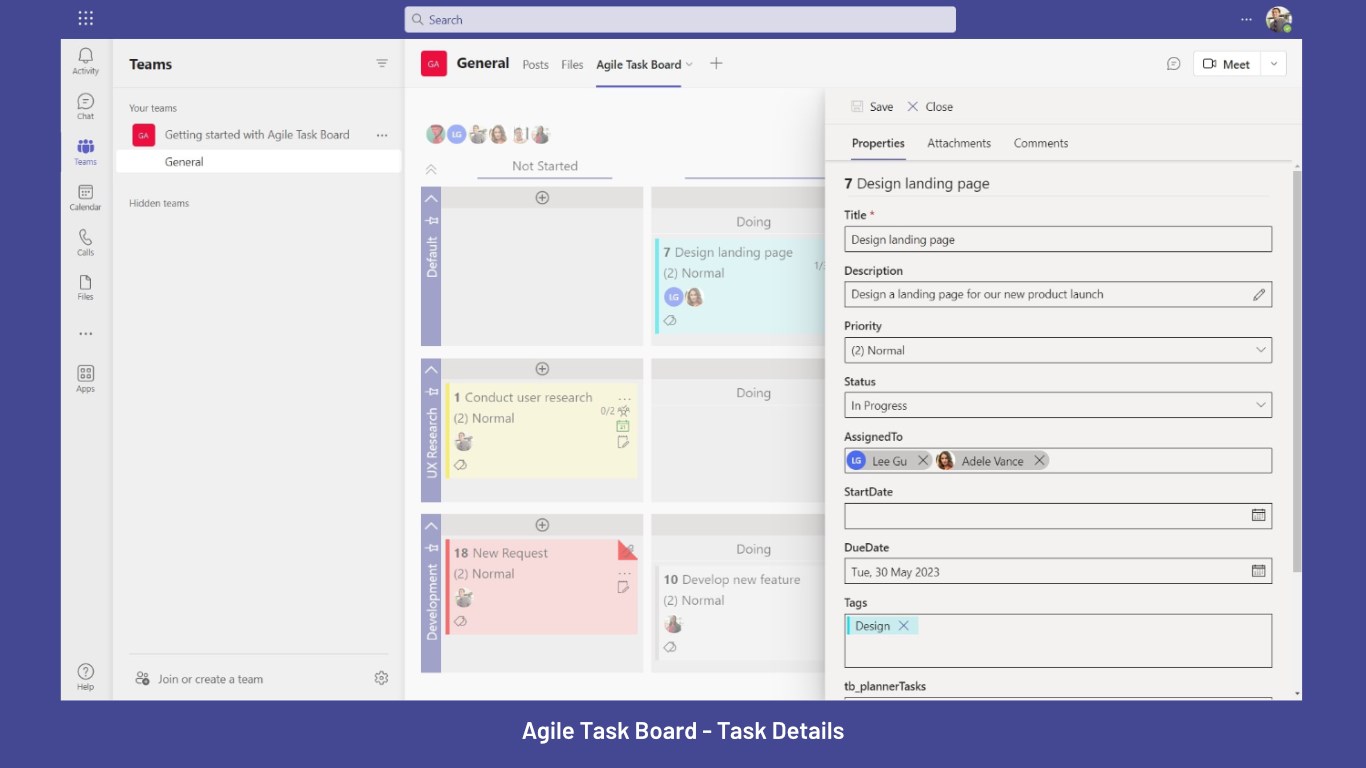Click Join or create a team
The width and height of the screenshot is (1366, 768).
pos(199,679)
